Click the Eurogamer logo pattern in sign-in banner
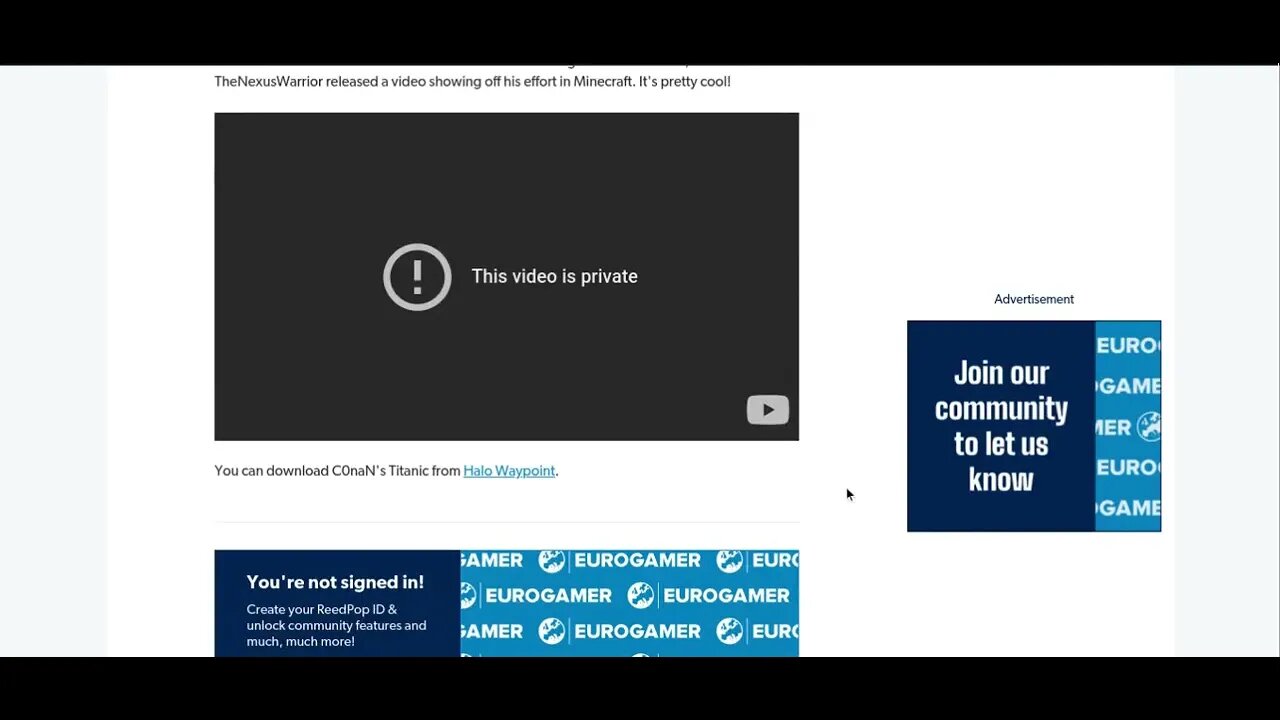 pyautogui.click(x=629, y=603)
